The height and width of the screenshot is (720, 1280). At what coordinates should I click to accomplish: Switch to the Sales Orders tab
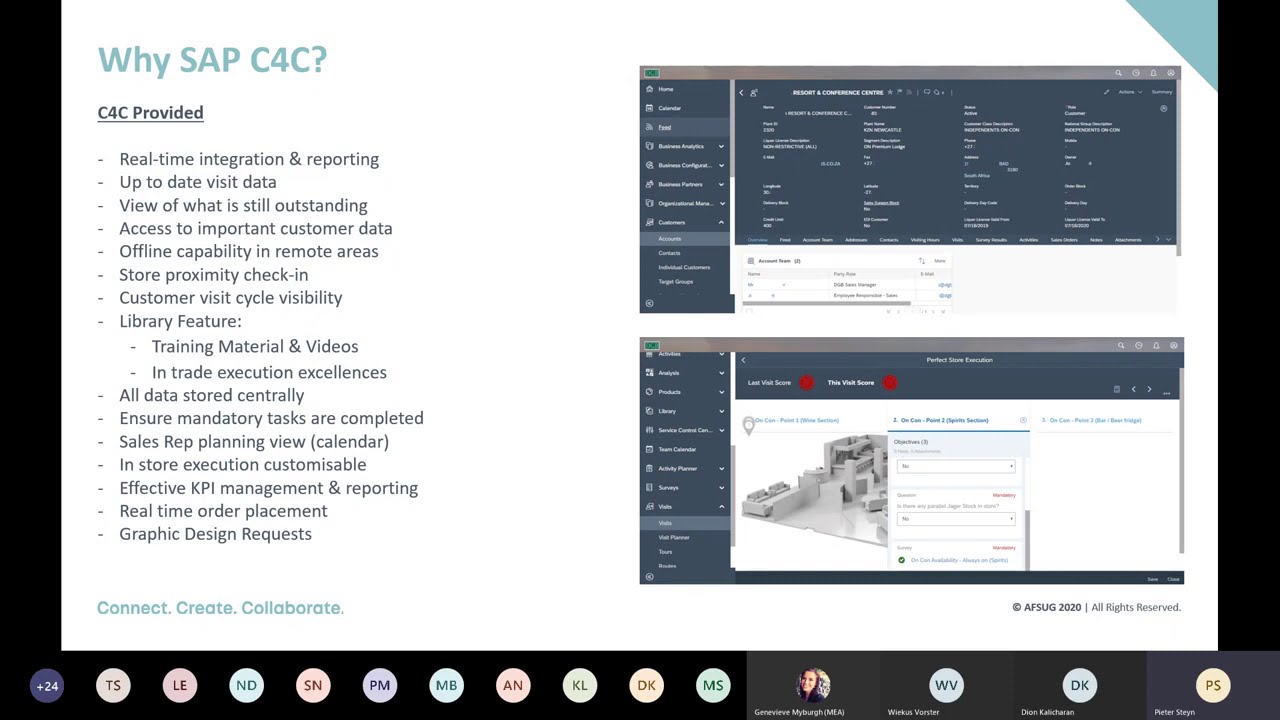[x=1064, y=240]
